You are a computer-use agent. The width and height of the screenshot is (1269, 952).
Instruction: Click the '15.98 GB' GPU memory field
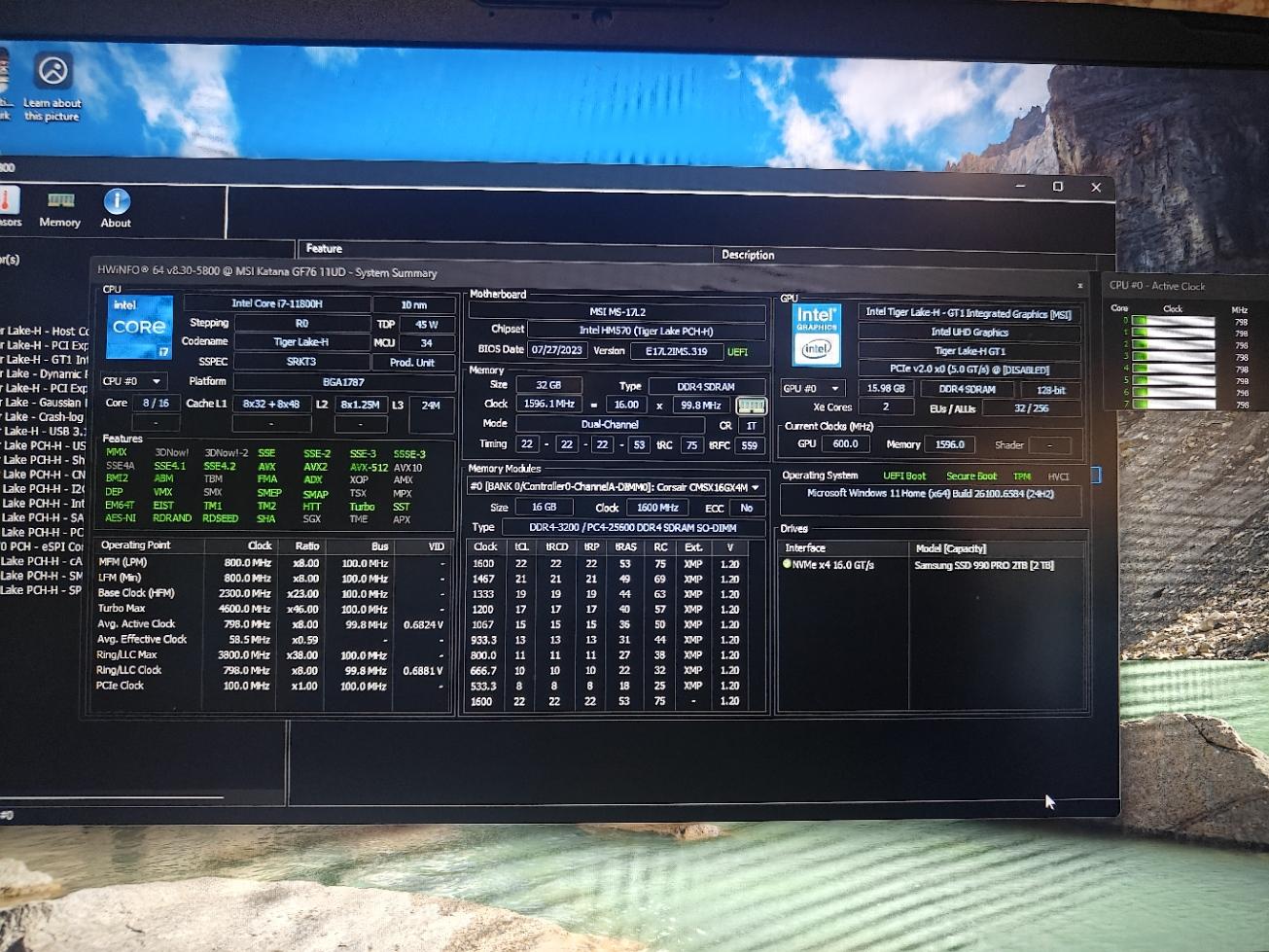886,388
